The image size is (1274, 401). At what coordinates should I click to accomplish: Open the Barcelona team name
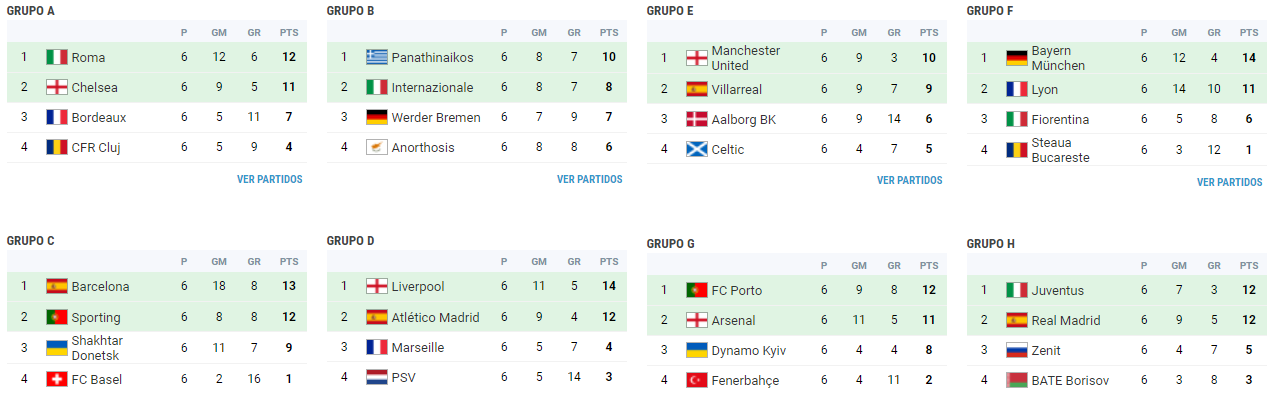tap(100, 286)
